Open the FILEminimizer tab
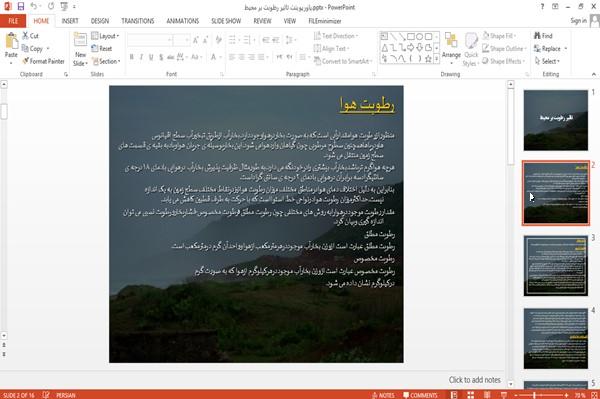This screenshot has width=600, height=399. coord(325,21)
